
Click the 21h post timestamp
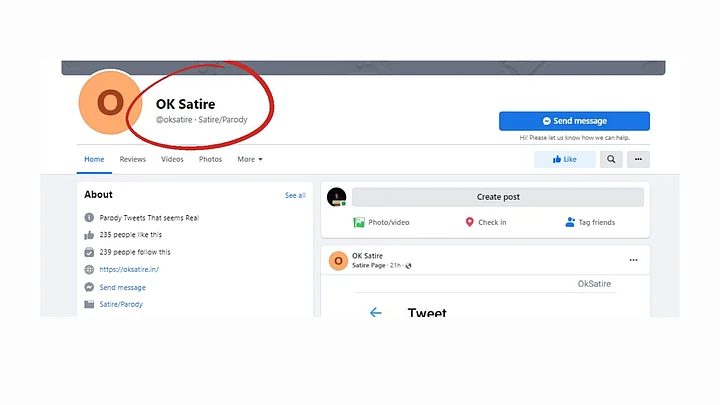395,265
